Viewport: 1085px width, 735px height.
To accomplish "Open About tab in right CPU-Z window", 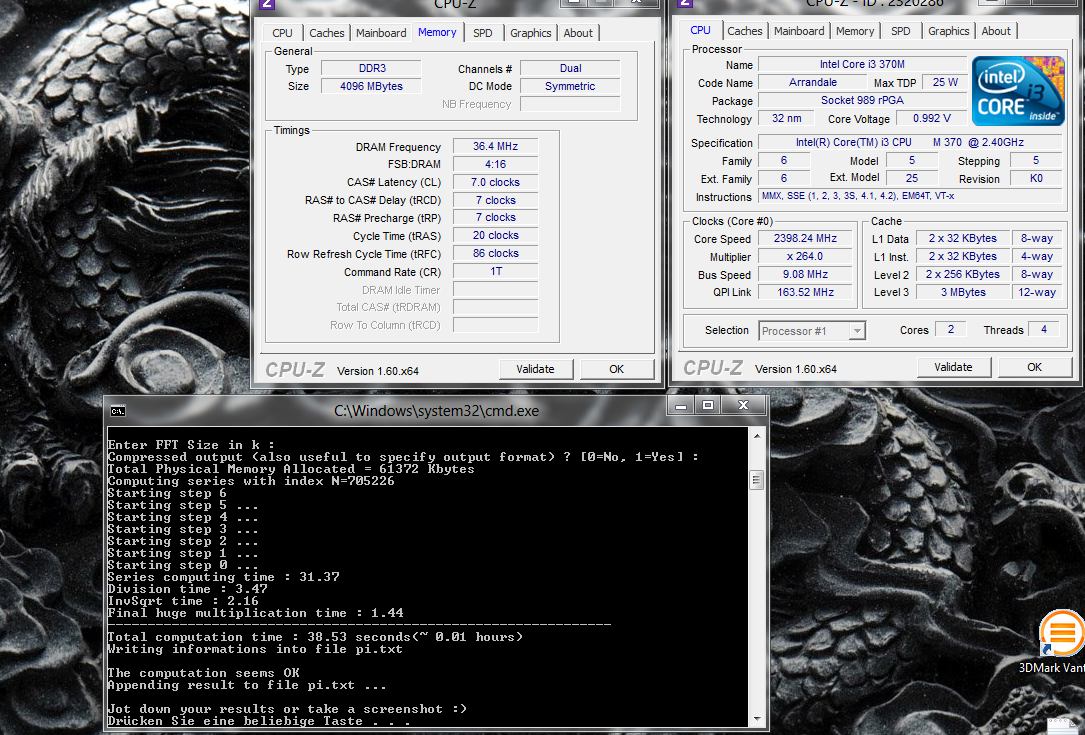I will (996, 31).
